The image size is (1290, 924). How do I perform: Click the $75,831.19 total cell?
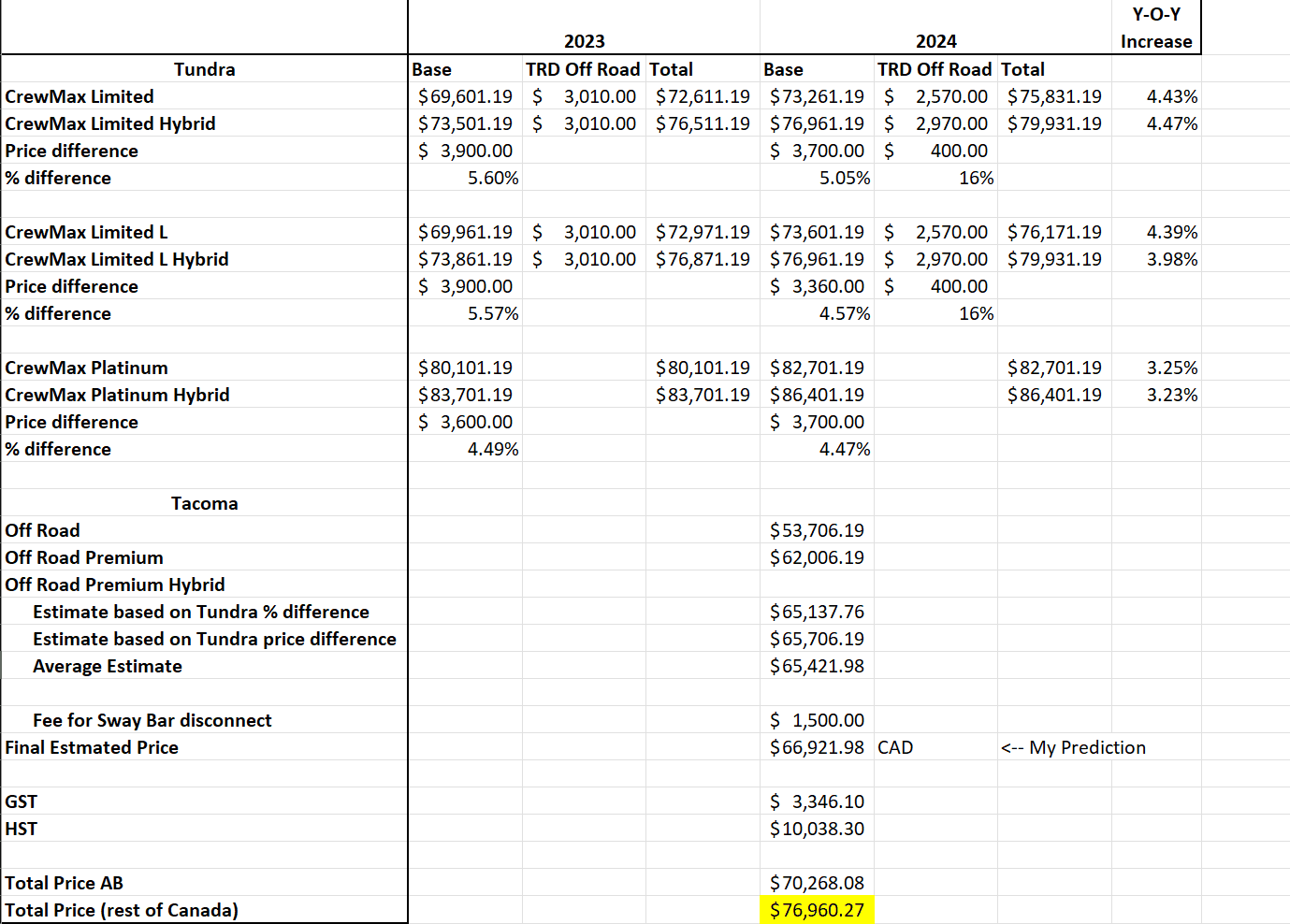pos(1054,96)
